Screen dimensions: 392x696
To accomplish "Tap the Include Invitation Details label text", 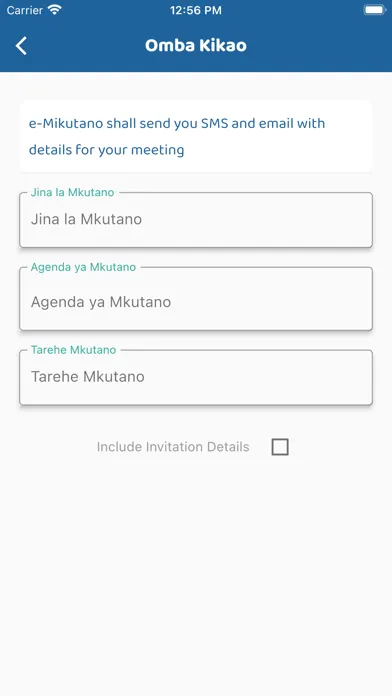I will click(x=173, y=447).
